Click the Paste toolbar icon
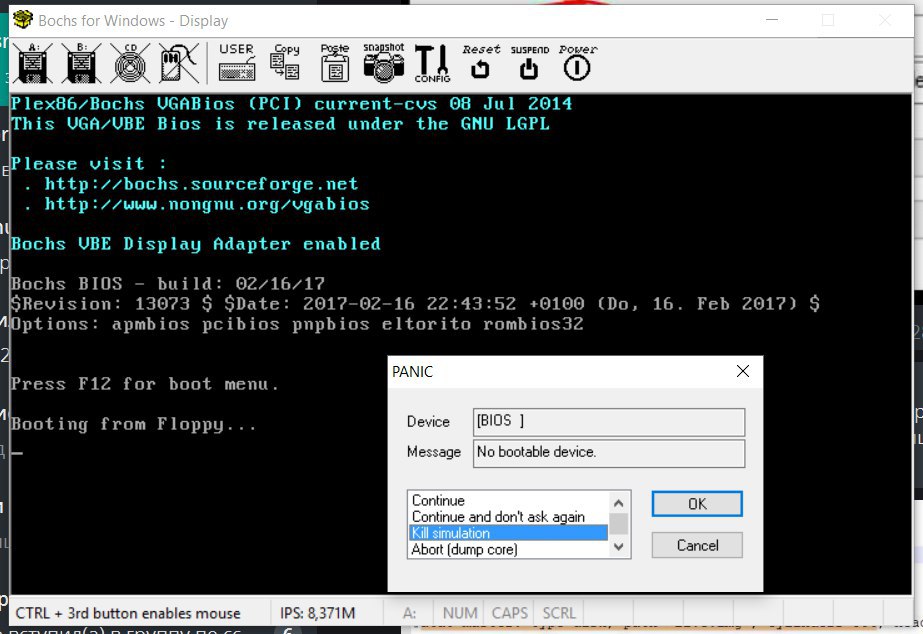This screenshot has width=923, height=634. coord(335,62)
